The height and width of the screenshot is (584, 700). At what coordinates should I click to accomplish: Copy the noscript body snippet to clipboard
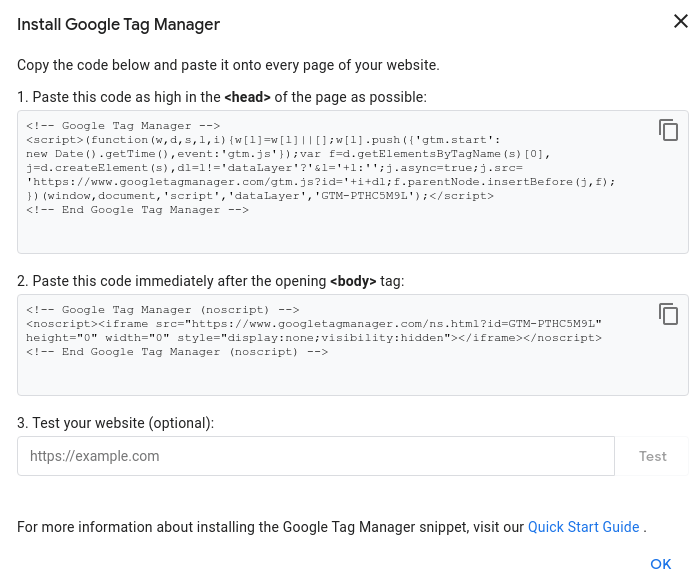(x=668, y=314)
